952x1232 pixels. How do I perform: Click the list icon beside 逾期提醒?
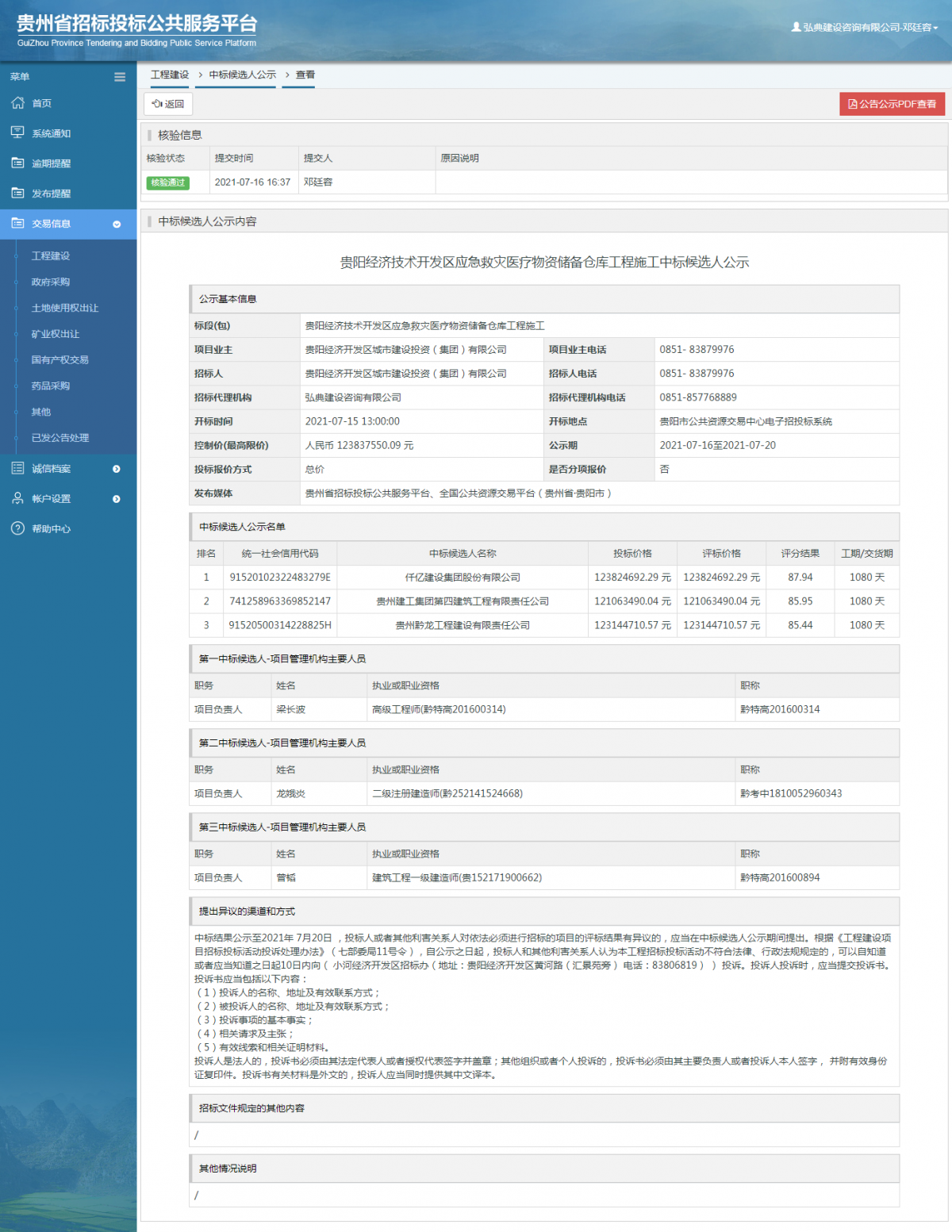pyautogui.click(x=17, y=163)
